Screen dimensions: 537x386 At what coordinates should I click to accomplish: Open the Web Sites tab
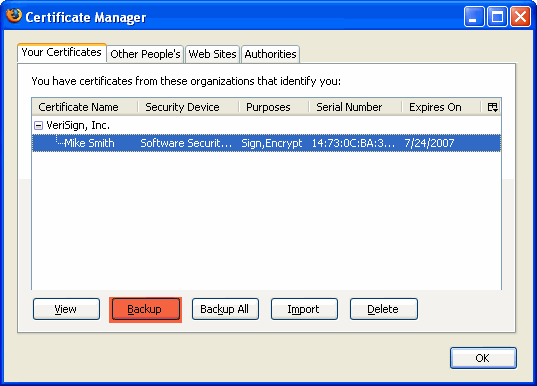pos(212,54)
